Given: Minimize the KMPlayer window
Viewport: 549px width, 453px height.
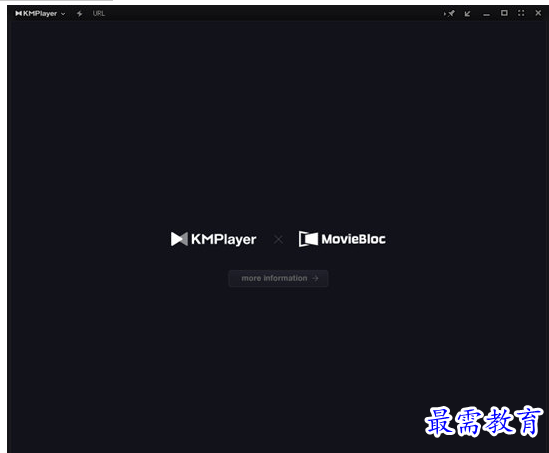Looking at the screenshot, I should point(486,14).
